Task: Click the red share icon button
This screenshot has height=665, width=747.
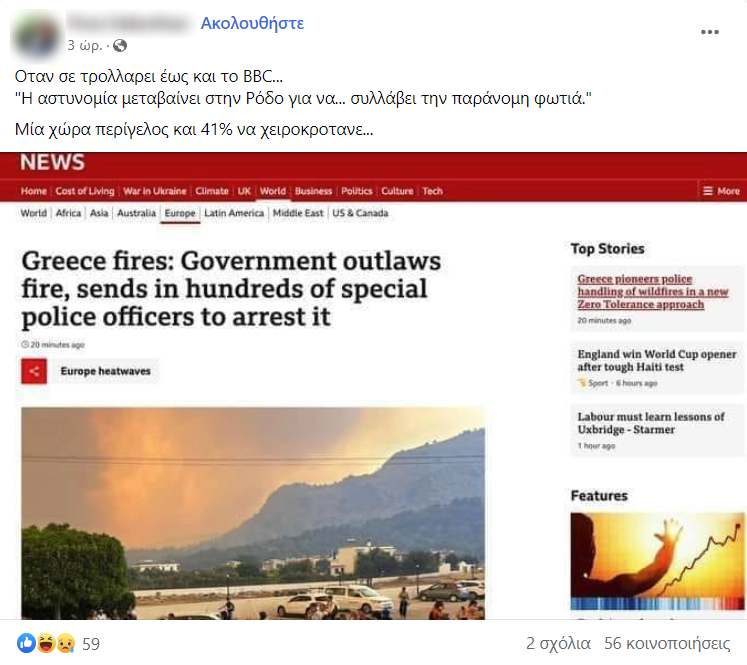Action: click(x=34, y=371)
